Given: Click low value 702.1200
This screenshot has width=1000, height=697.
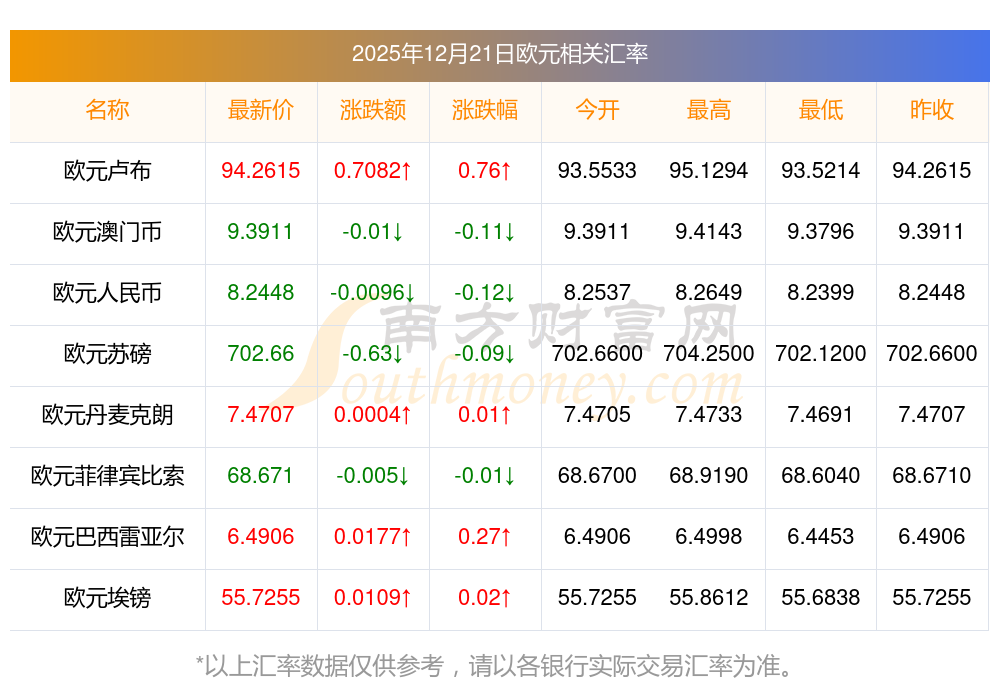Looking at the screenshot, I should click(821, 353).
